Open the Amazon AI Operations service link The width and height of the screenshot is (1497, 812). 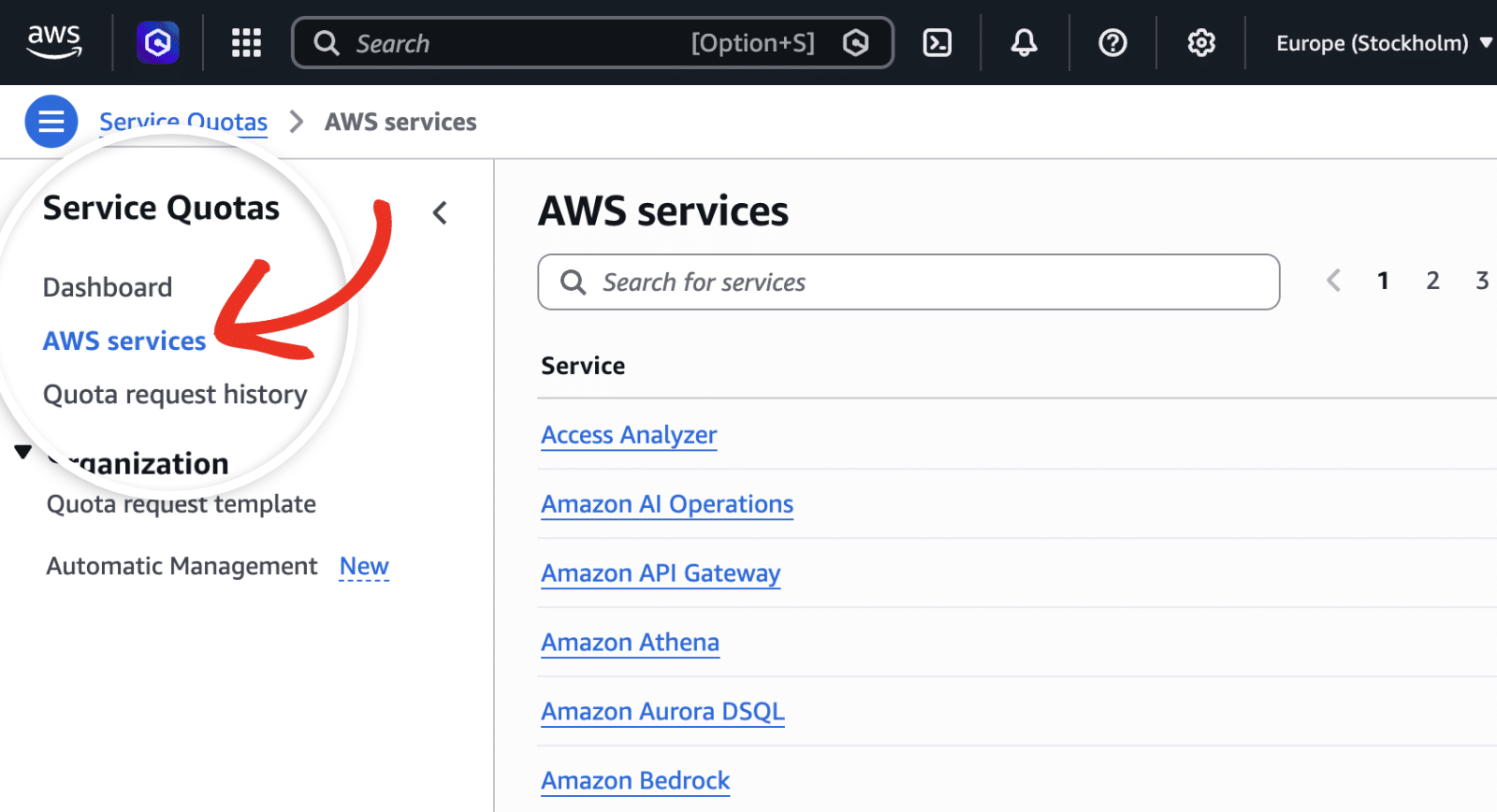coord(667,504)
